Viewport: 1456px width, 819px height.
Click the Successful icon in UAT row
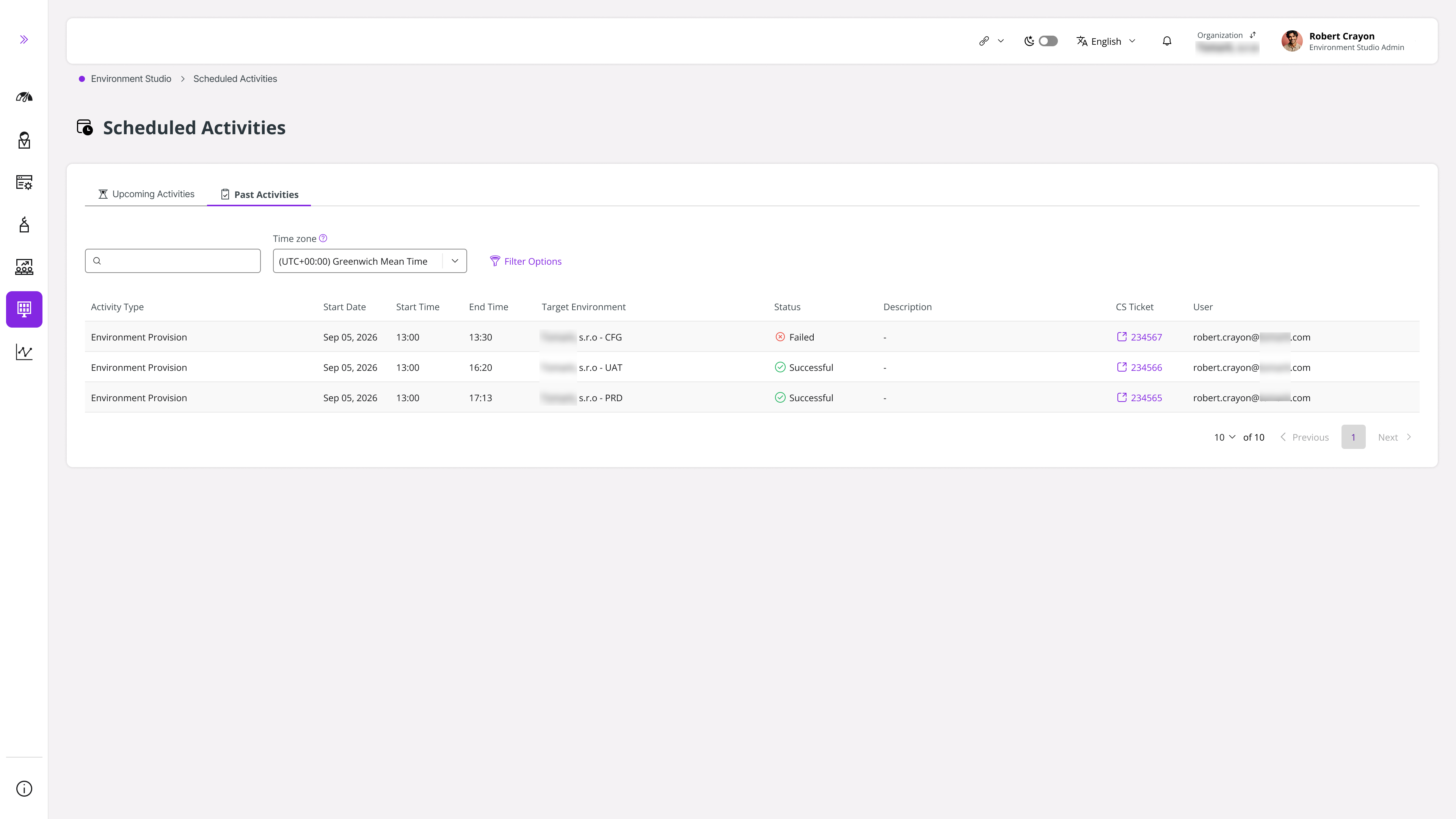[x=780, y=367]
